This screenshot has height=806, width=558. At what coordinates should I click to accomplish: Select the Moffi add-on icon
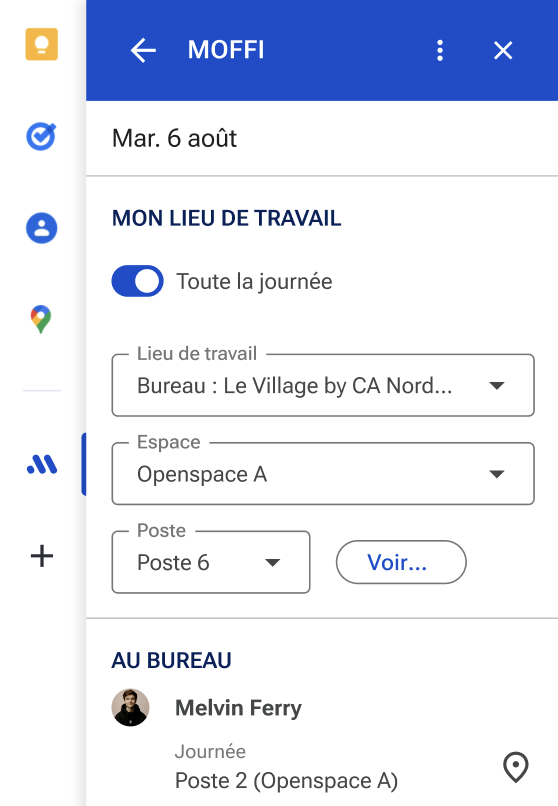(42, 465)
